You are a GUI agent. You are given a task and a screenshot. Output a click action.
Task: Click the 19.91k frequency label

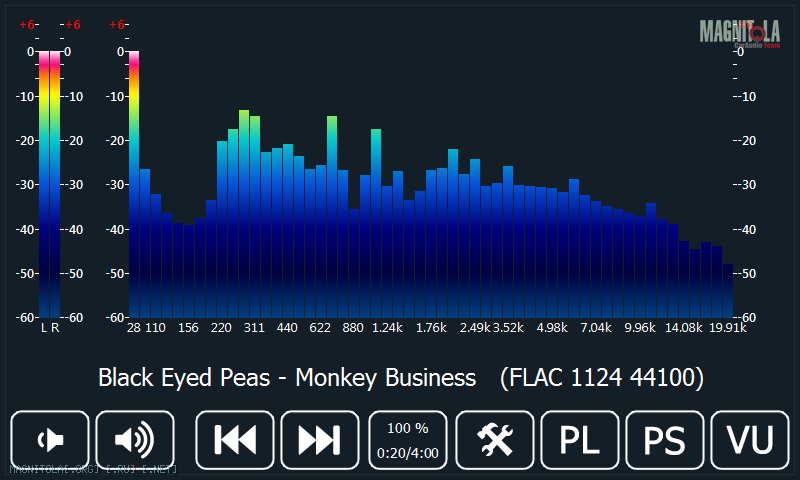[728, 328]
